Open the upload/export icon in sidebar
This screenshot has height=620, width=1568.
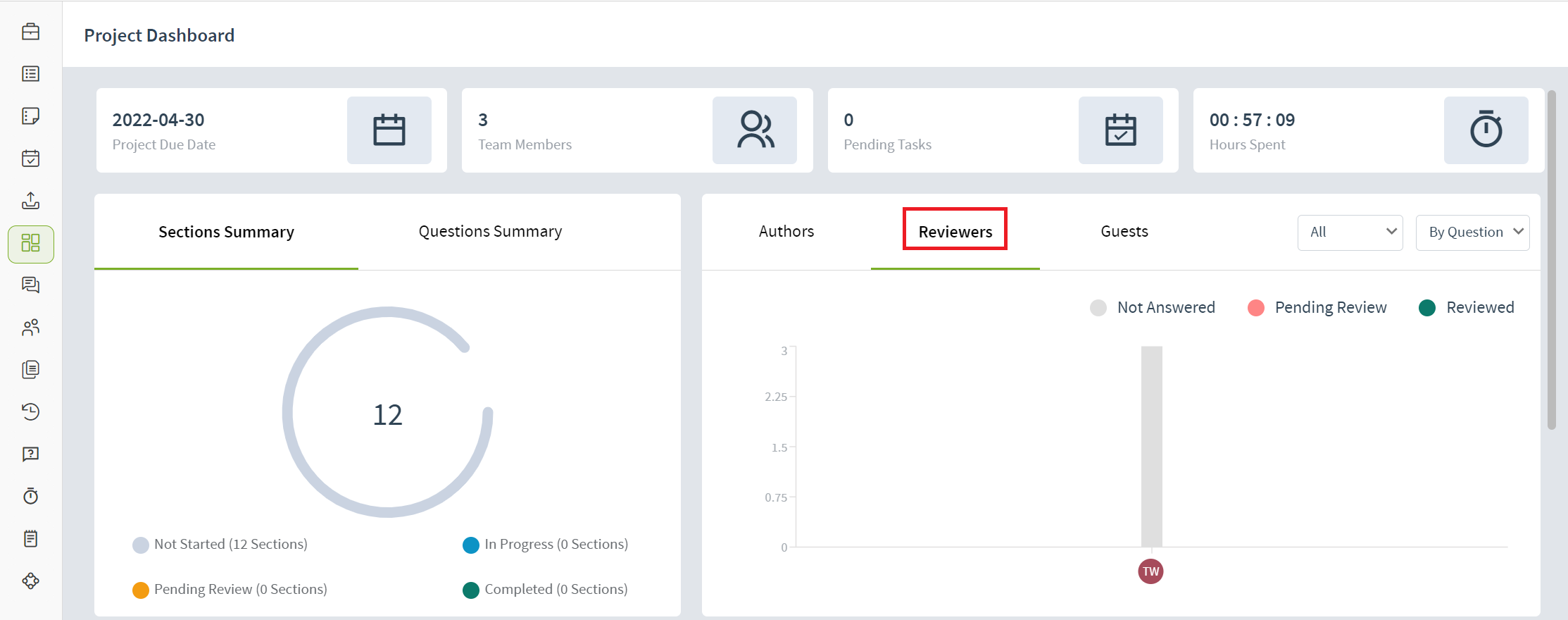pyautogui.click(x=31, y=201)
